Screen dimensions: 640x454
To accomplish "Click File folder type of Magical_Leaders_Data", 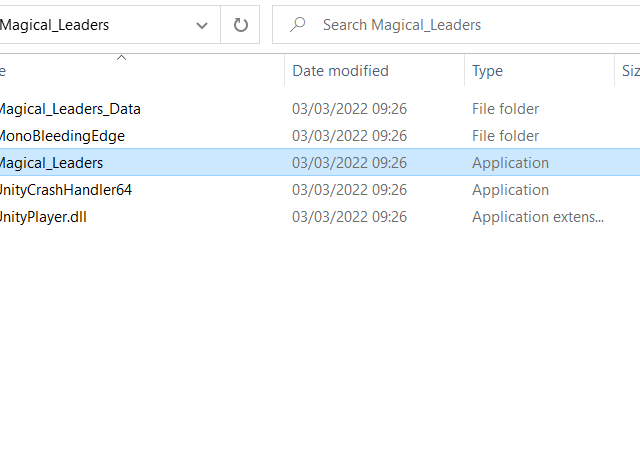I will point(505,109).
